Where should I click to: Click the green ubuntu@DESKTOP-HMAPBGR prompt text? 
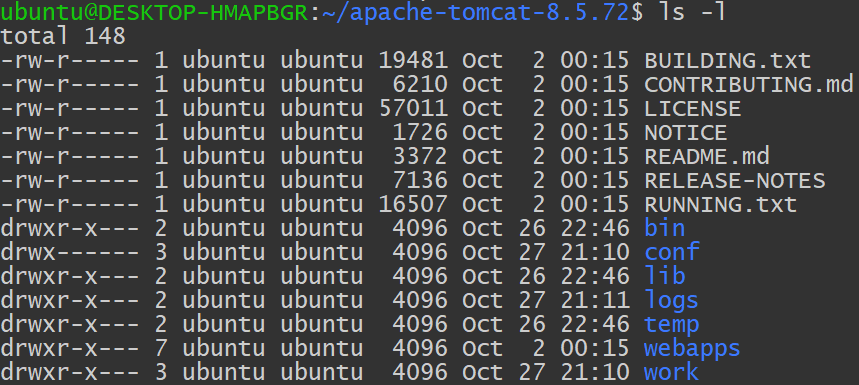[x=154, y=12]
